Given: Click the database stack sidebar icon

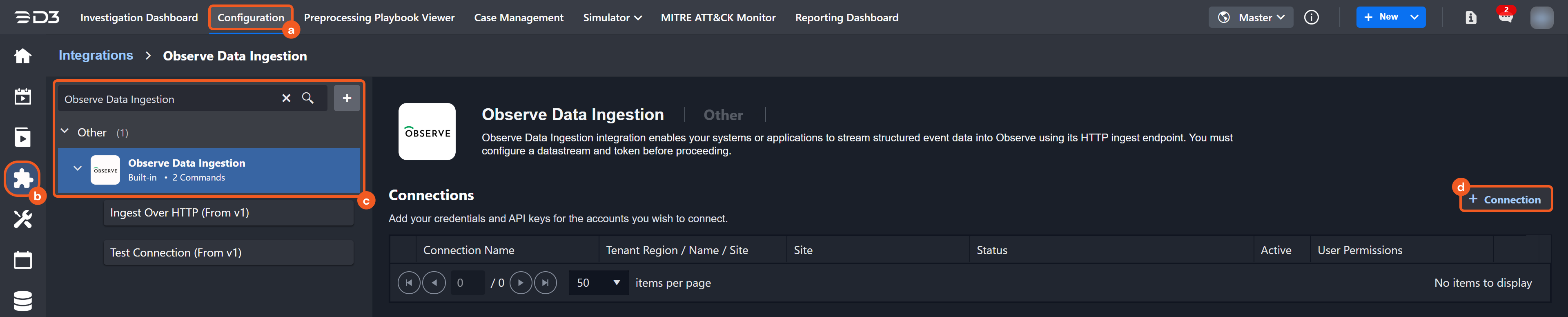Looking at the screenshot, I should (x=22, y=301).
